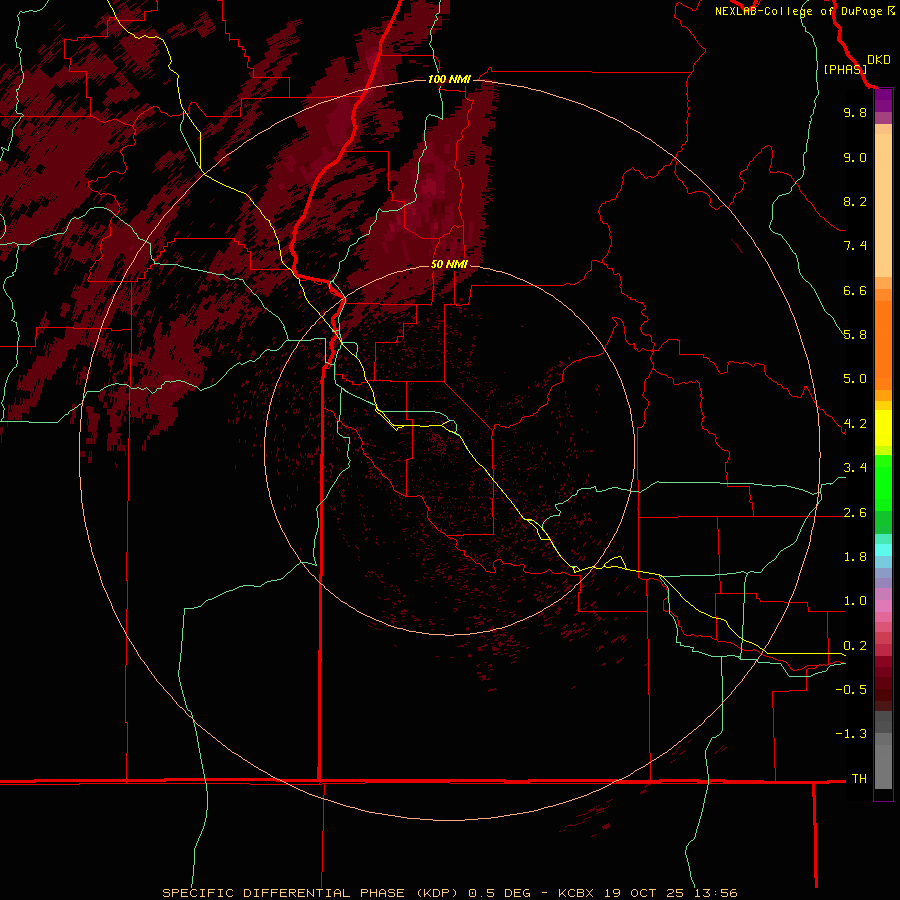Click the '100 NMI' range ring label
The width and height of the screenshot is (900, 900).
coord(449,79)
